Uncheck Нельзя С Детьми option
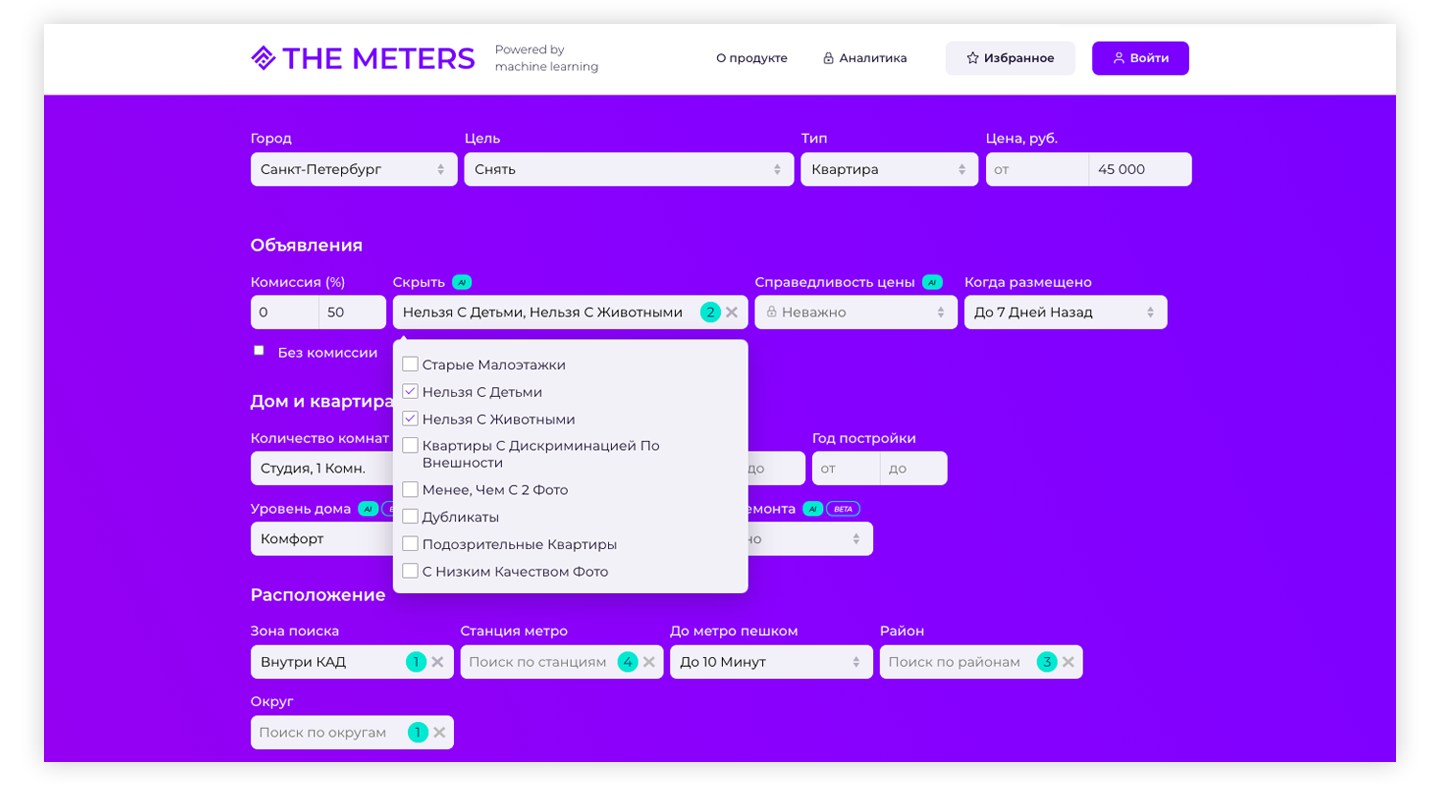The height and width of the screenshot is (786, 1440). 410,391
